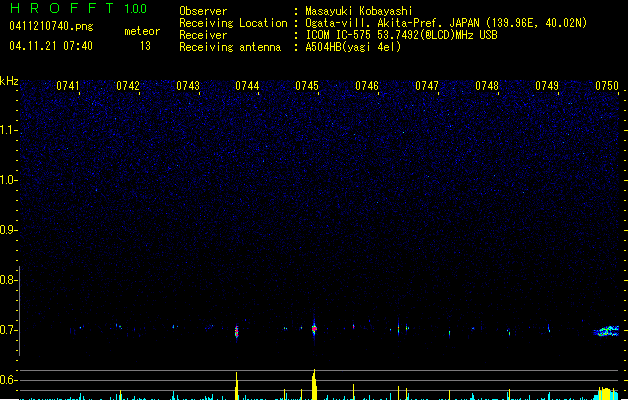629x400 pixels.
Task: Click the long green echo near 0750
Action: click(606, 331)
